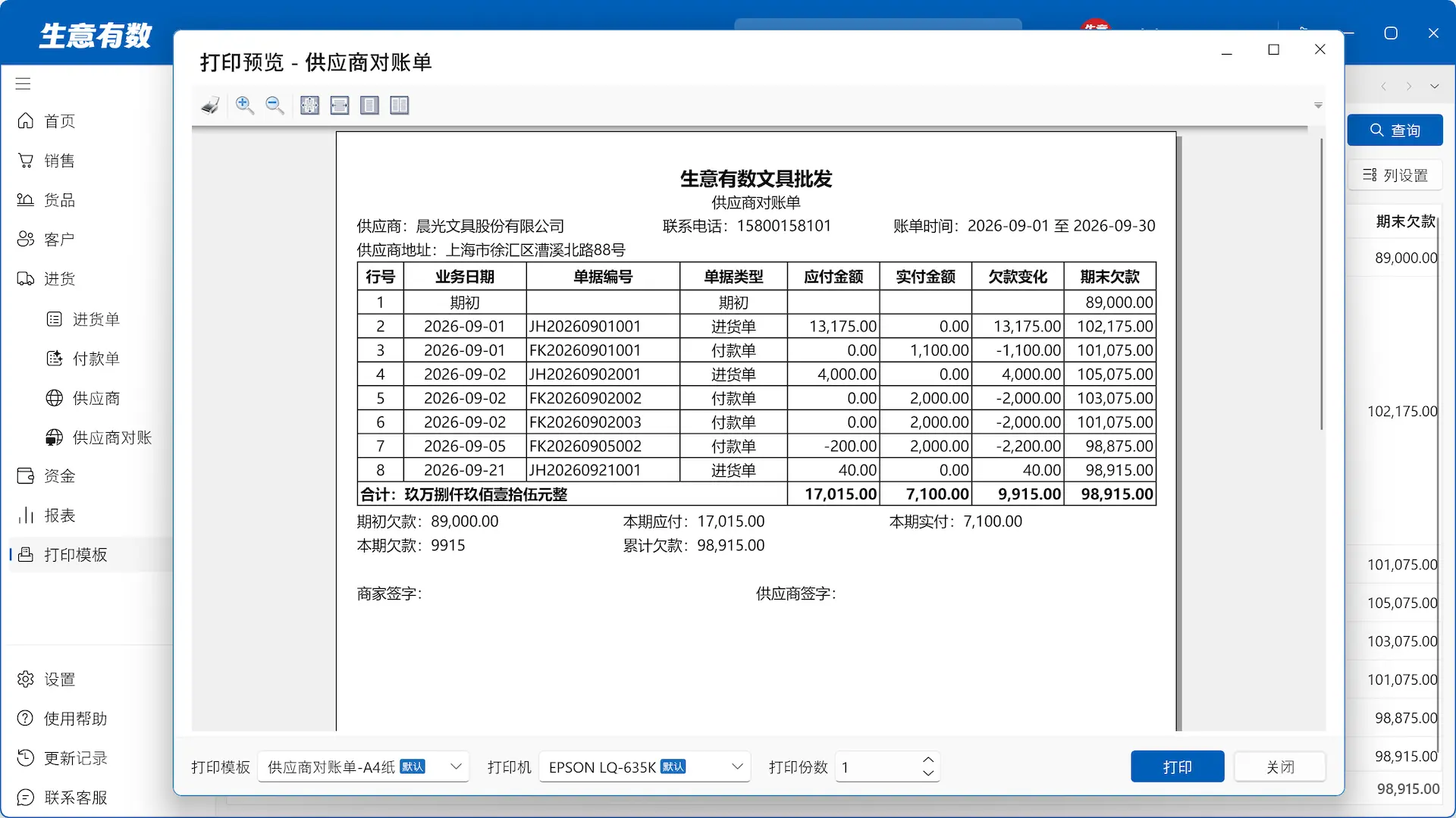Open 销售 sales section
Screen dimensions: 1456x818
pos(86,161)
